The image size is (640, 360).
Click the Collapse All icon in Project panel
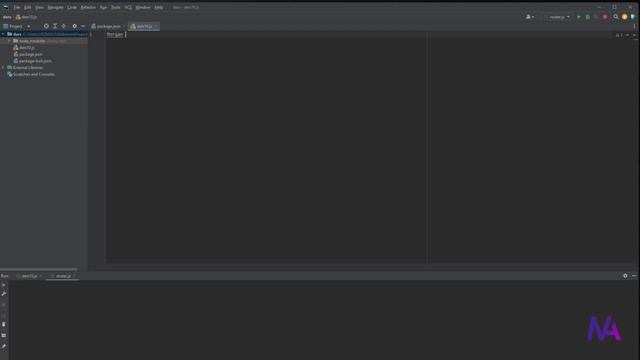click(x=64, y=26)
